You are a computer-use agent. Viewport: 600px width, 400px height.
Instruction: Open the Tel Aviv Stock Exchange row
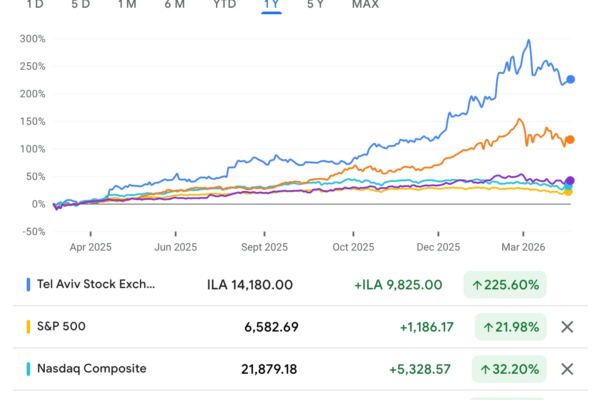click(300, 284)
